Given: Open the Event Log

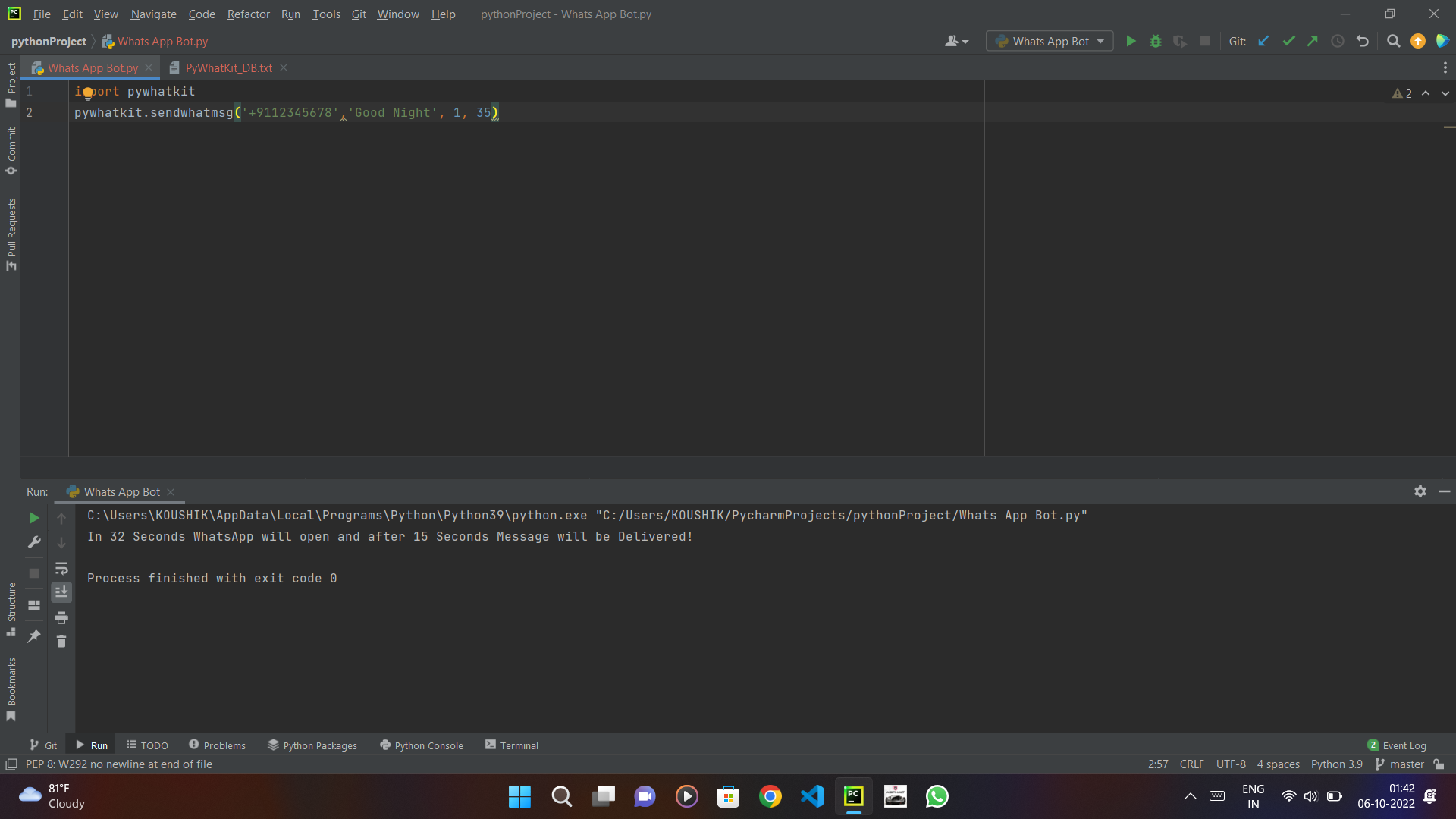Looking at the screenshot, I should (1403, 745).
